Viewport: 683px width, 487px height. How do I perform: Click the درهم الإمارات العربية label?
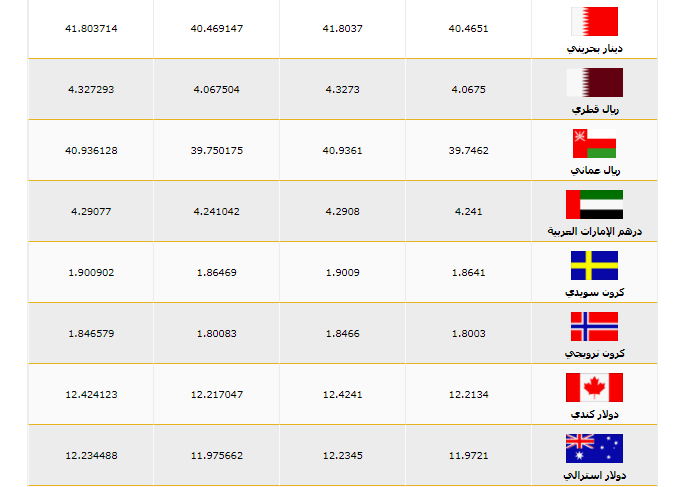coord(594,231)
